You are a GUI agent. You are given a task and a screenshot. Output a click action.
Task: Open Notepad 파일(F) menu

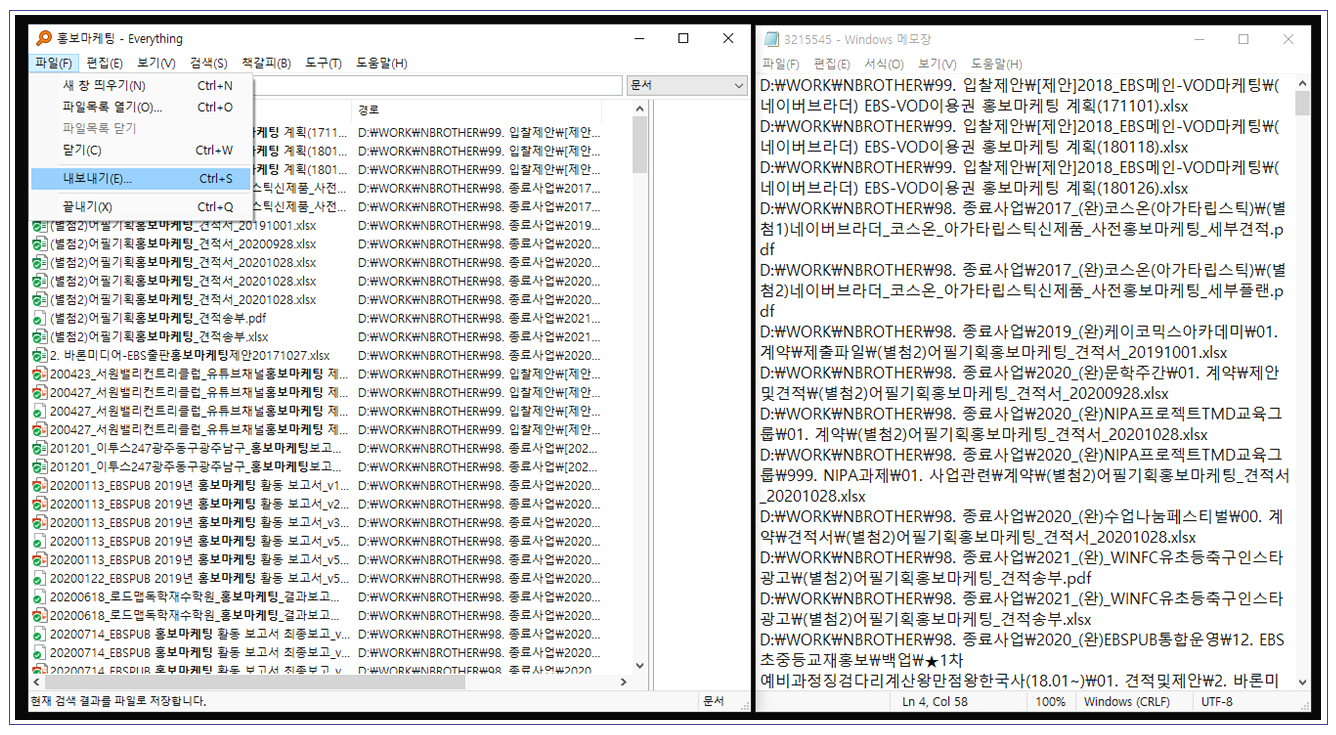pyautogui.click(x=780, y=64)
